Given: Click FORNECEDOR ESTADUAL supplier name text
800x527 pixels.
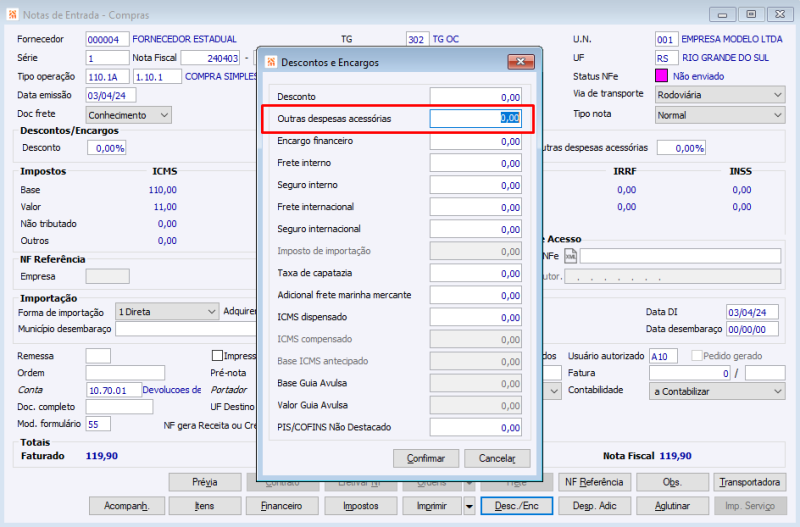Looking at the screenshot, I should (x=184, y=39).
